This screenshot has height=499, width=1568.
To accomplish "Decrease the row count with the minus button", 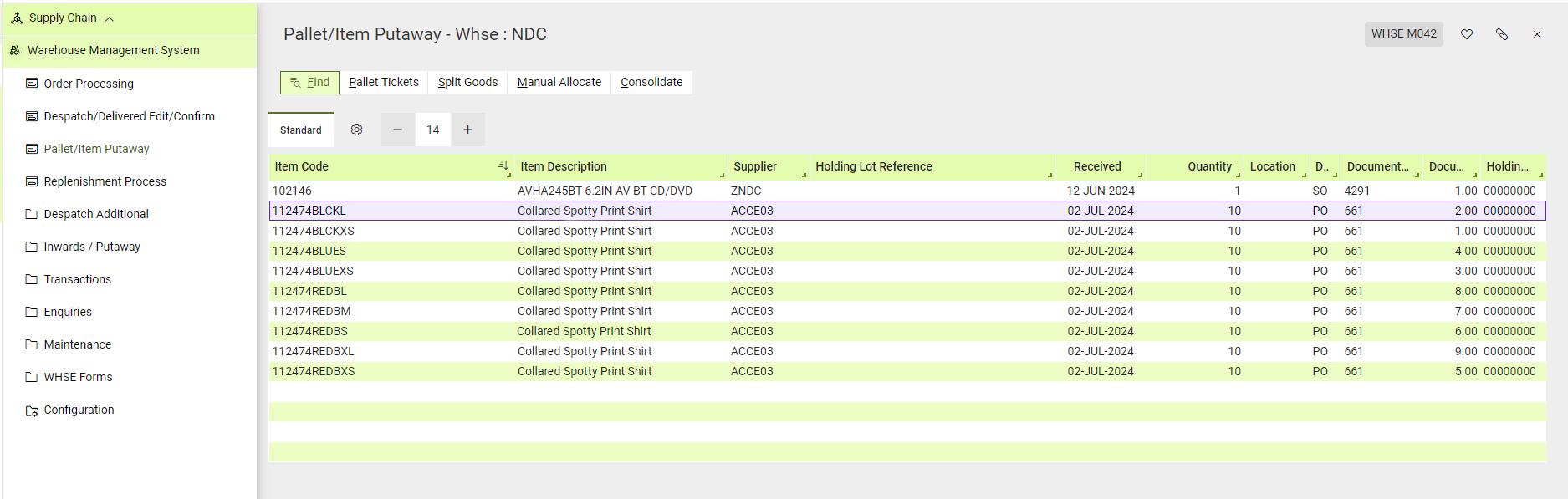I will (398, 130).
